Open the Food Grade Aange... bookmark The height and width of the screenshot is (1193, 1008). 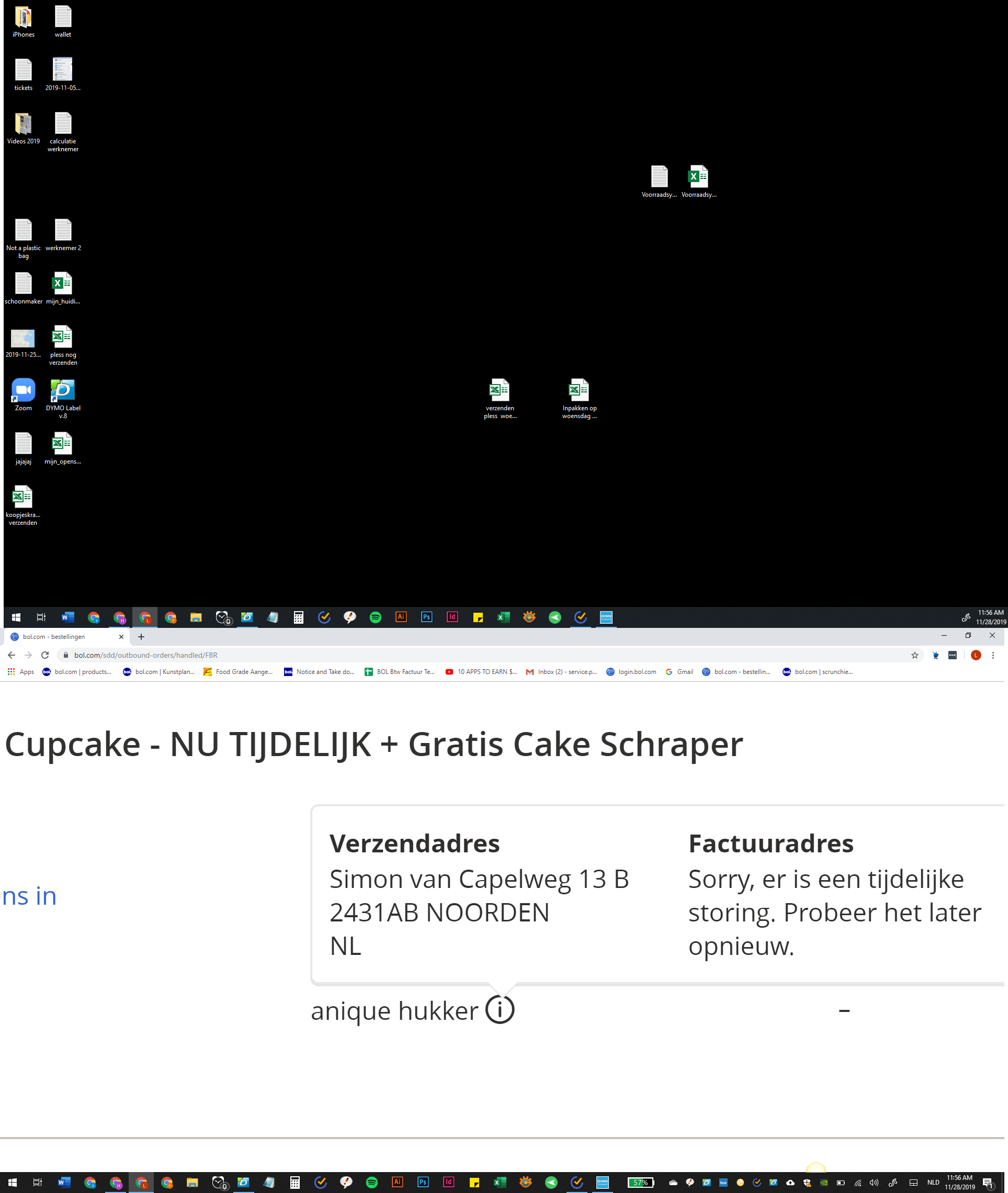tap(239, 672)
